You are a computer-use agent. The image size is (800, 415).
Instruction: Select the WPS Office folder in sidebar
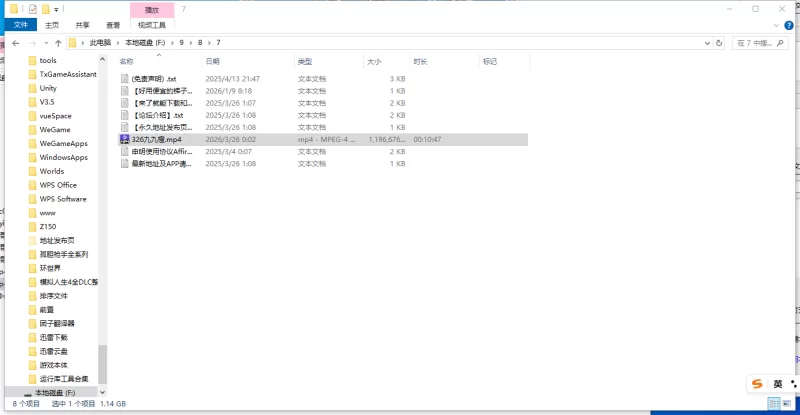[58, 185]
